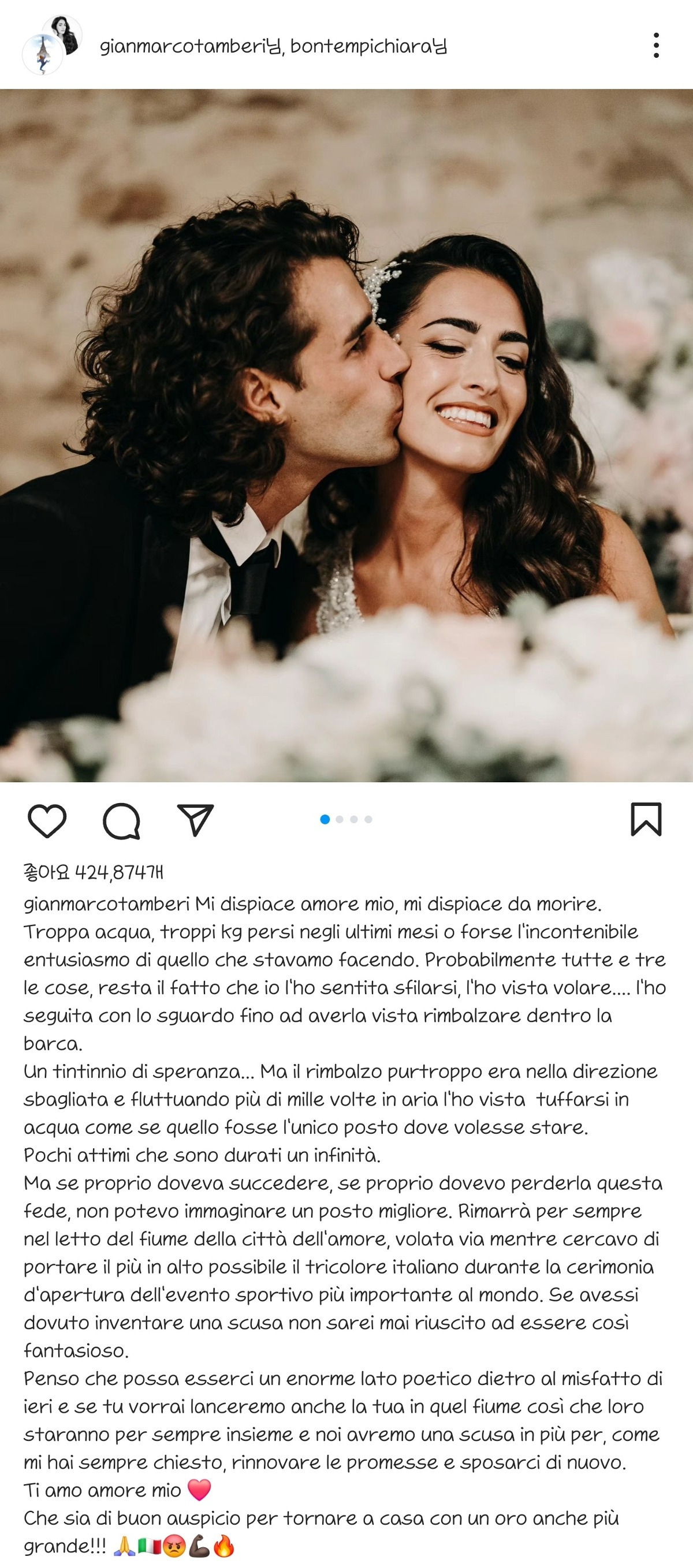View the 424,874 likes list

click(x=94, y=873)
